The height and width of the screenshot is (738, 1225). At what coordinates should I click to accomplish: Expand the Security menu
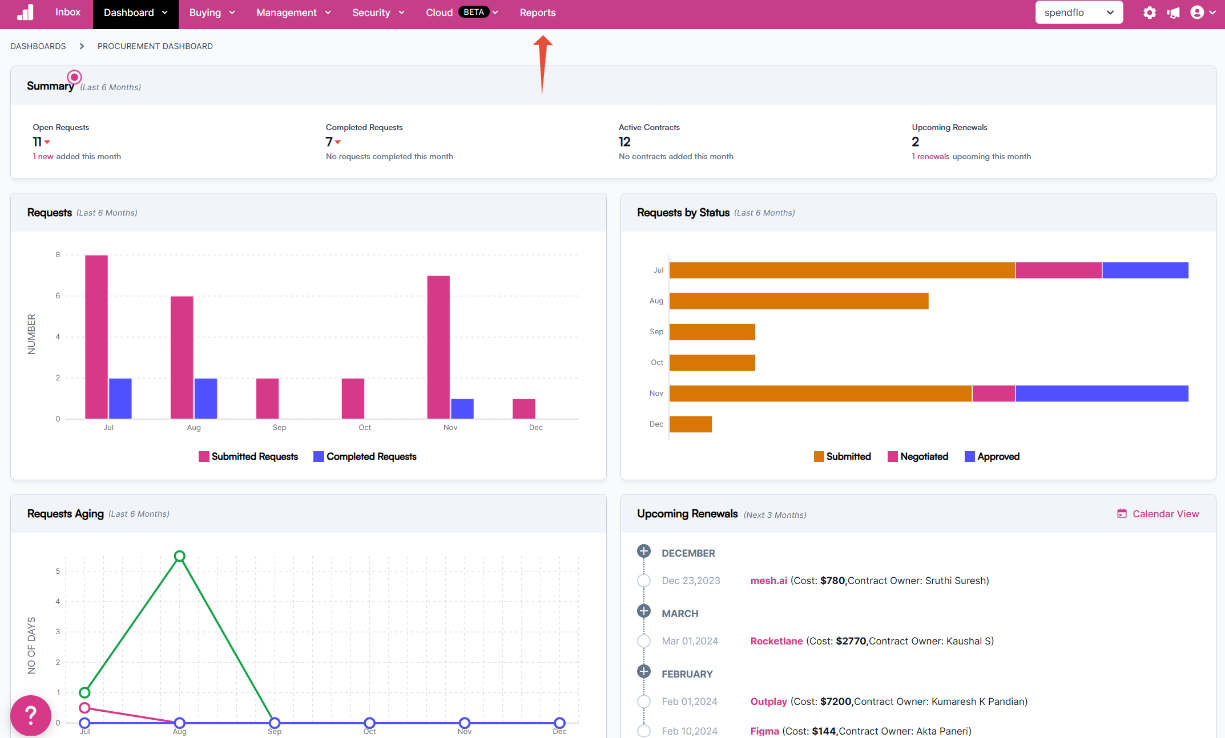(x=378, y=13)
